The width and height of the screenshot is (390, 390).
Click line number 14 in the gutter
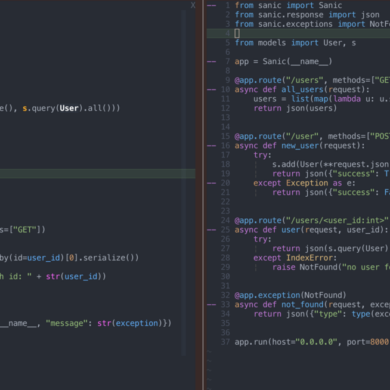click(x=225, y=127)
